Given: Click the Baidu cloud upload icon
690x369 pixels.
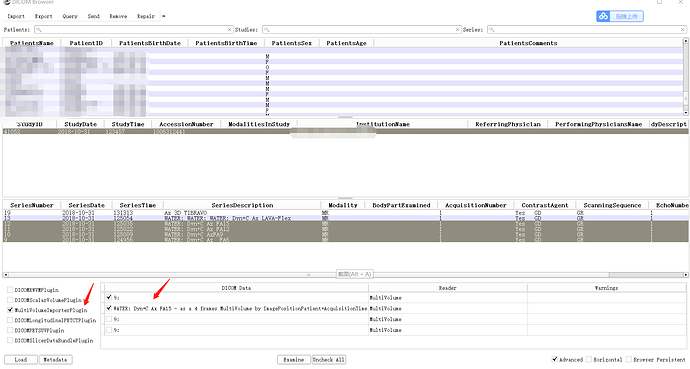Looking at the screenshot, I should click(603, 16).
